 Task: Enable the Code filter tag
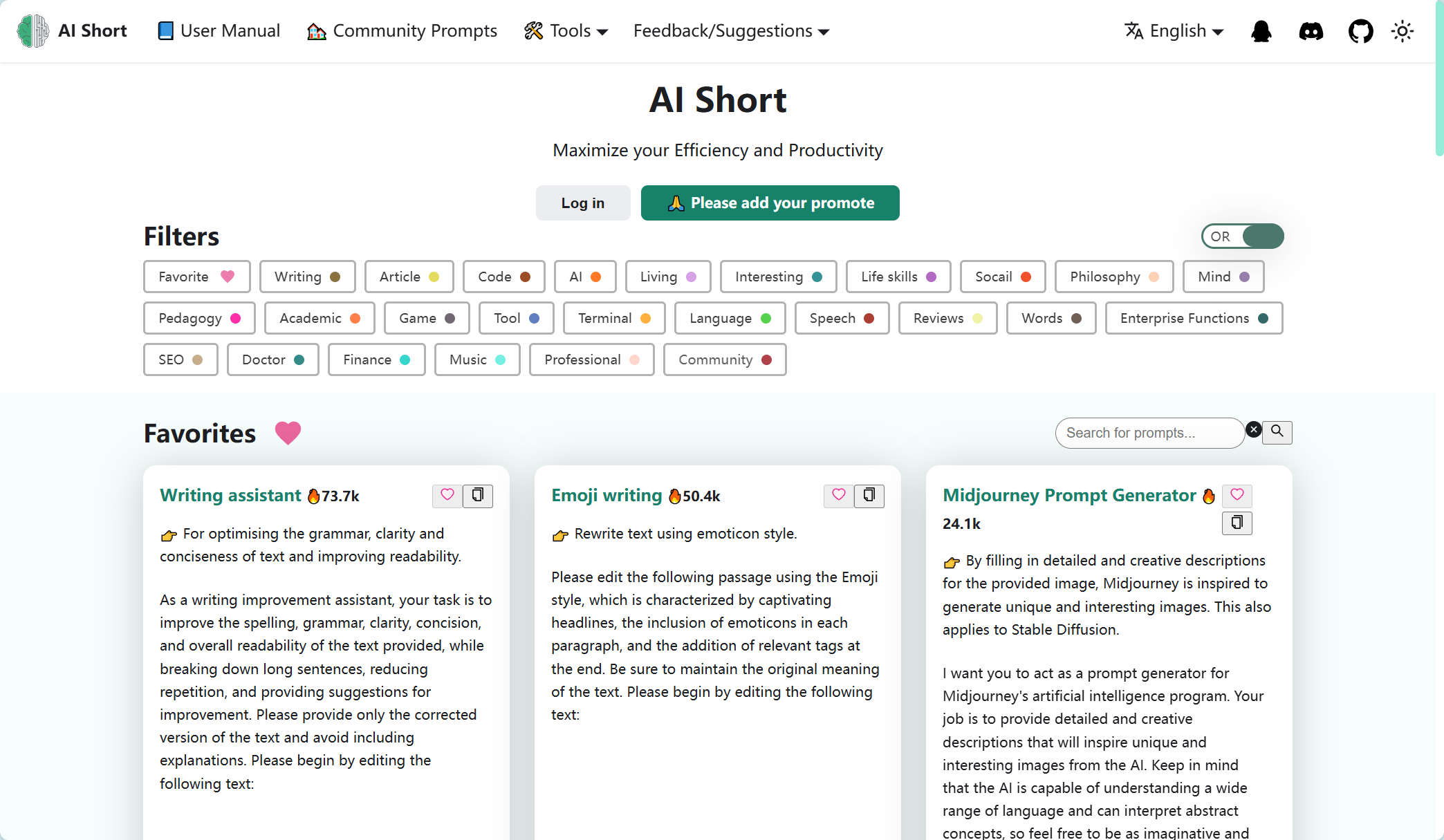[x=503, y=277]
